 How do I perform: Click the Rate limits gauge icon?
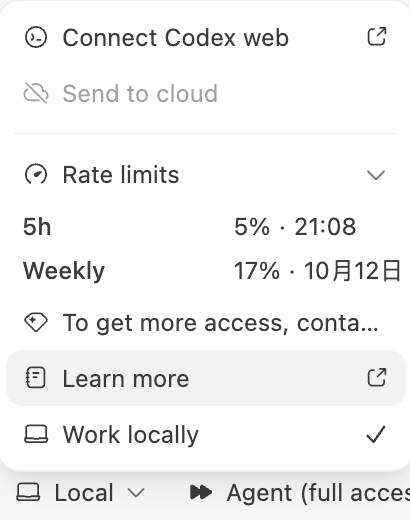point(36,174)
